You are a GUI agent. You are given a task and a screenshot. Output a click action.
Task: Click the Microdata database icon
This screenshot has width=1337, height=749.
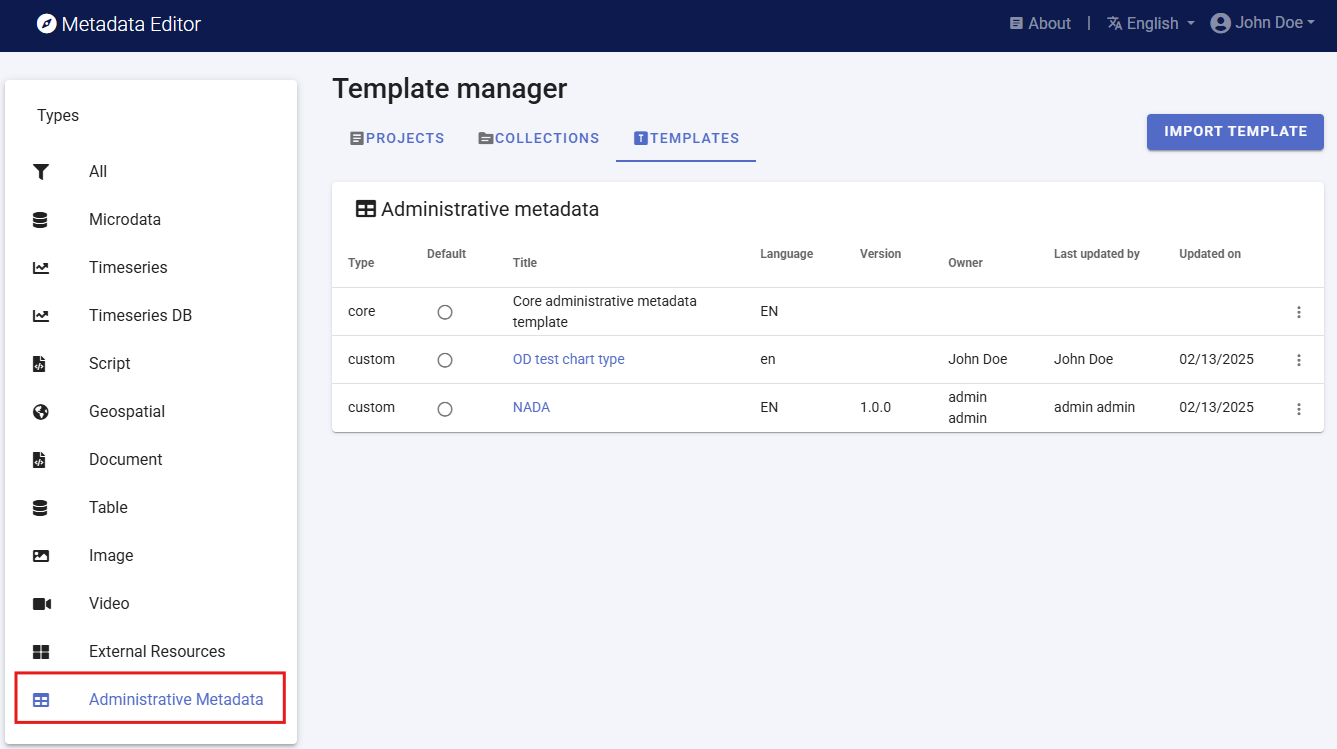point(41,220)
